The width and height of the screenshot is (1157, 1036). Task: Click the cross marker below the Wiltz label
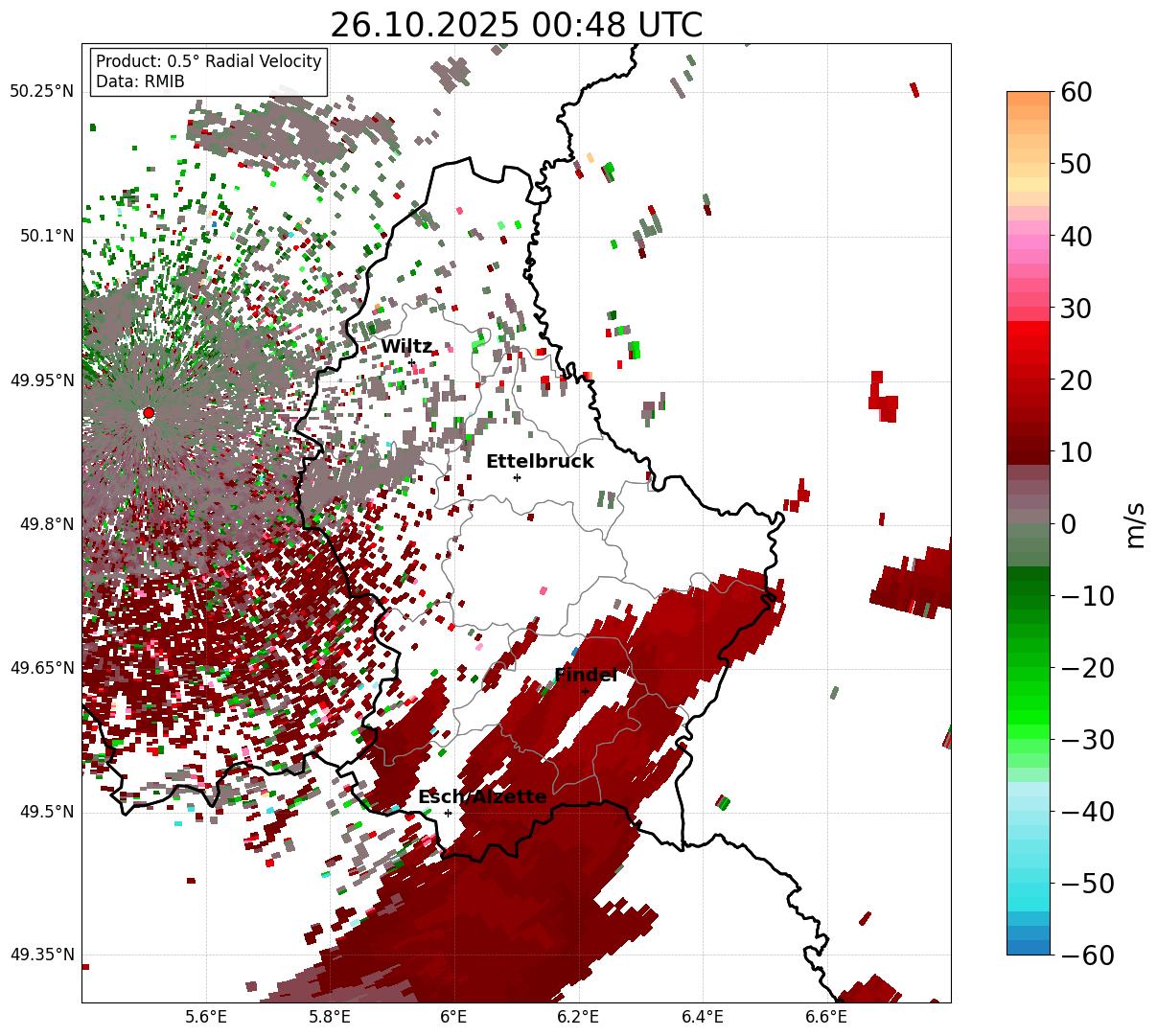(412, 362)
